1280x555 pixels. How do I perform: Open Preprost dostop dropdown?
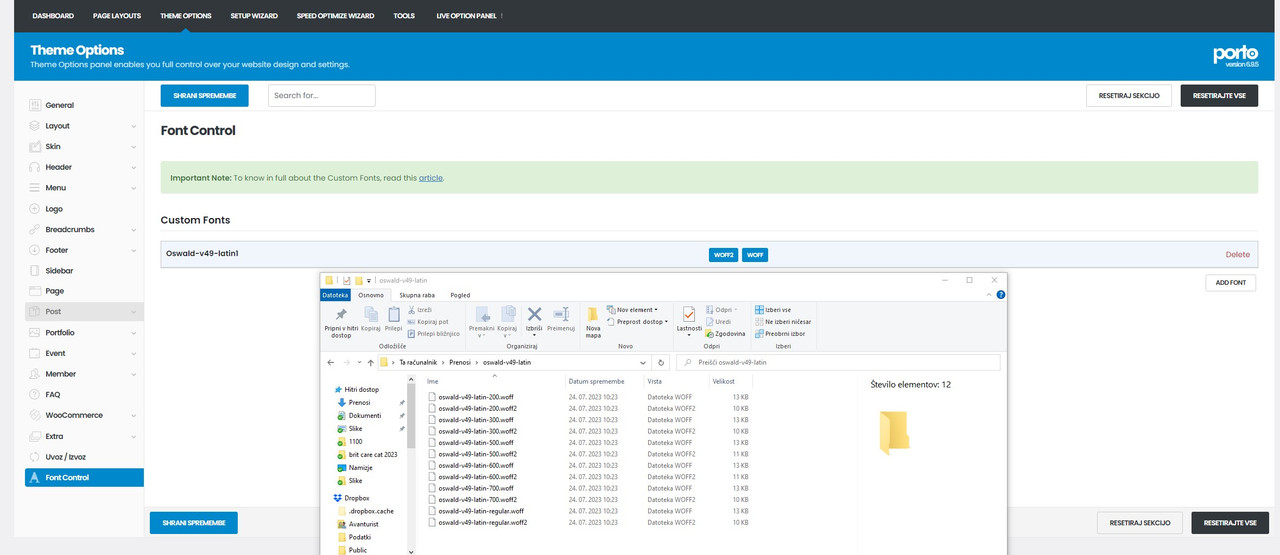(637, 322)
